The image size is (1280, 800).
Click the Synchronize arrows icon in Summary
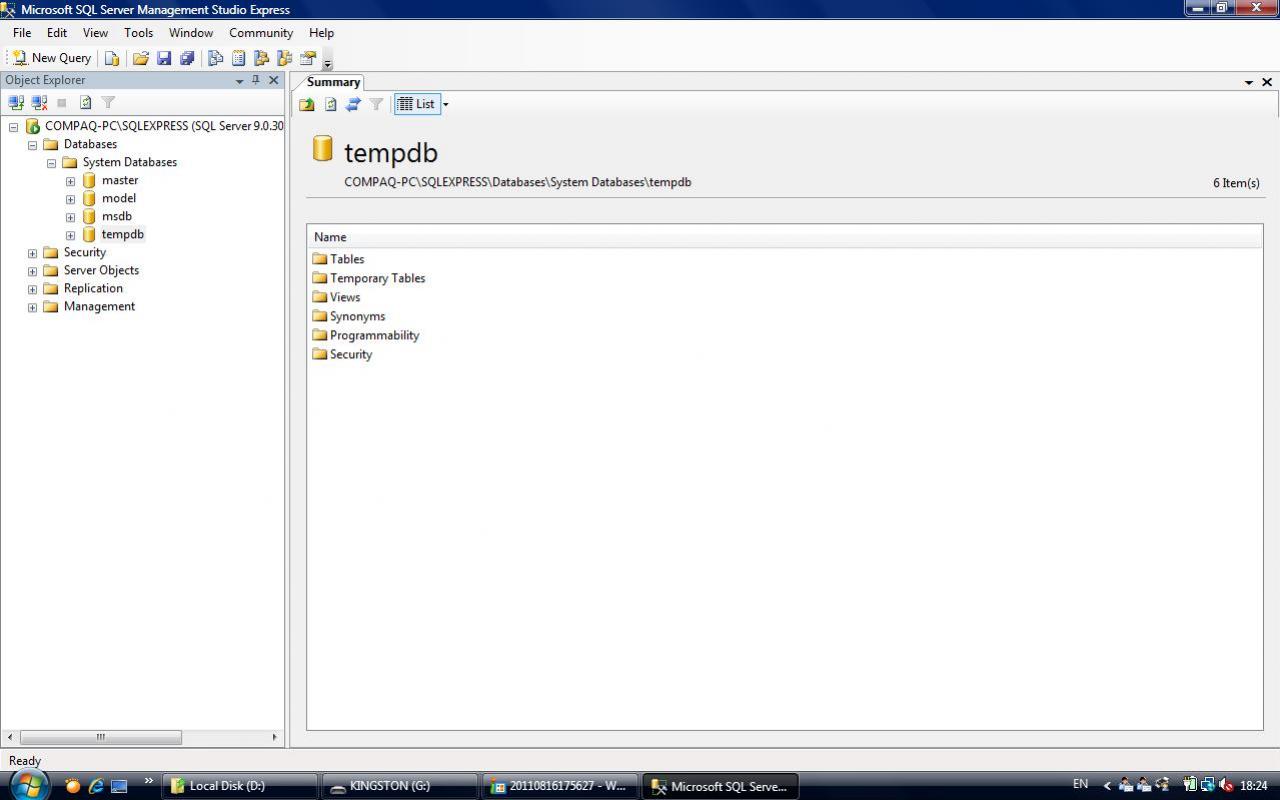click(x=353, y=104)
